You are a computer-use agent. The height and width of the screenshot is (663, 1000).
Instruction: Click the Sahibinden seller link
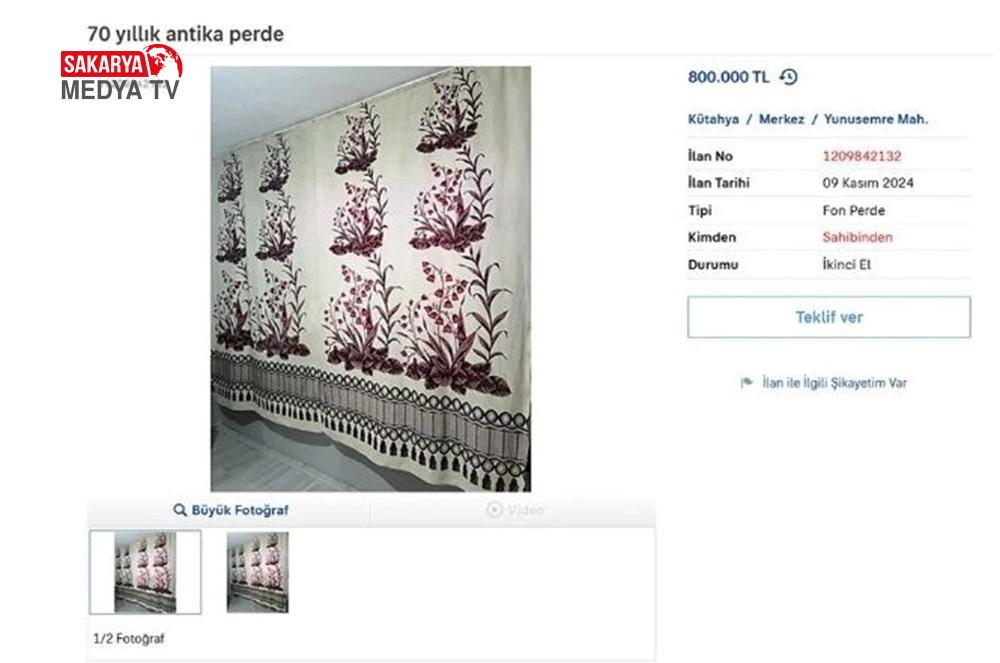click(857, 237)
